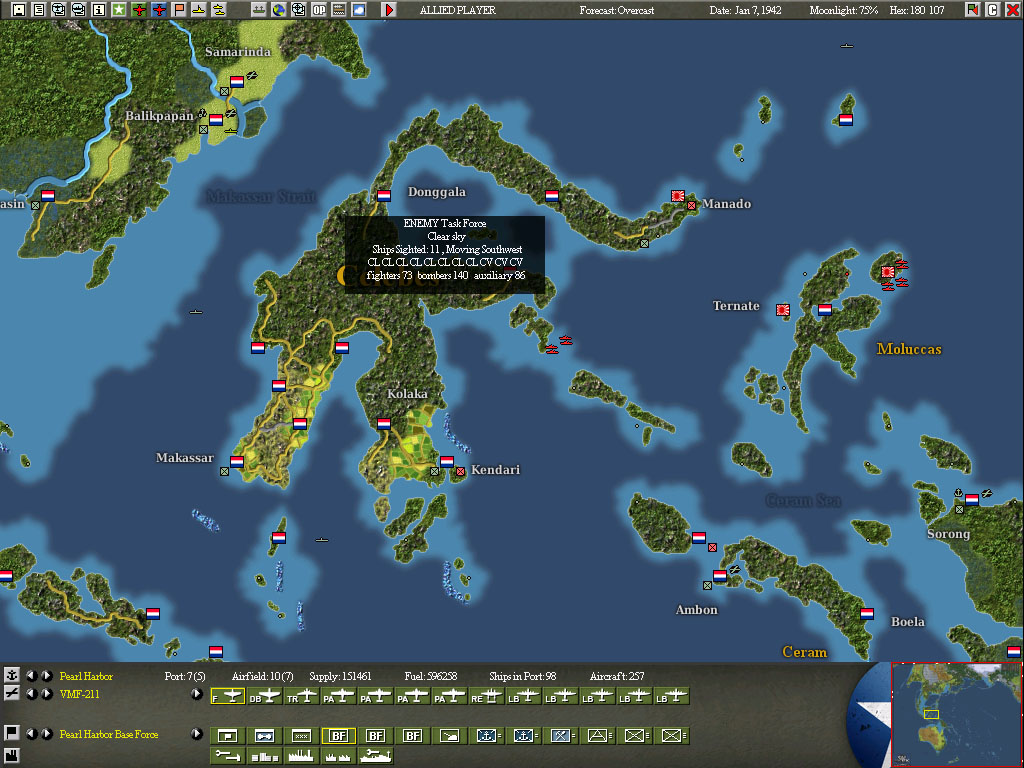1024x768 pixels.
Task: Go to next unit after Pearl Harbor Base Force
Action: click(46, 733)
